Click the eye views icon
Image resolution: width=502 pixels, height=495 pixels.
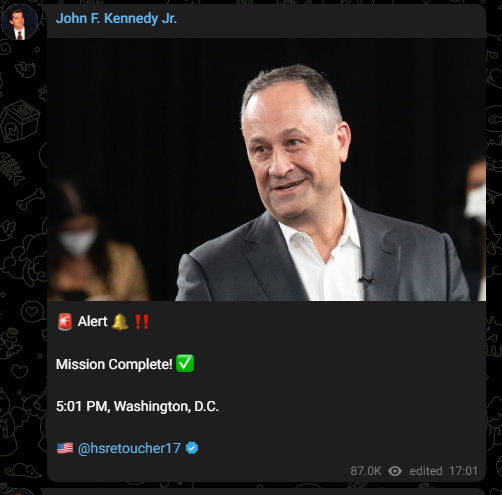click(395, 471)
